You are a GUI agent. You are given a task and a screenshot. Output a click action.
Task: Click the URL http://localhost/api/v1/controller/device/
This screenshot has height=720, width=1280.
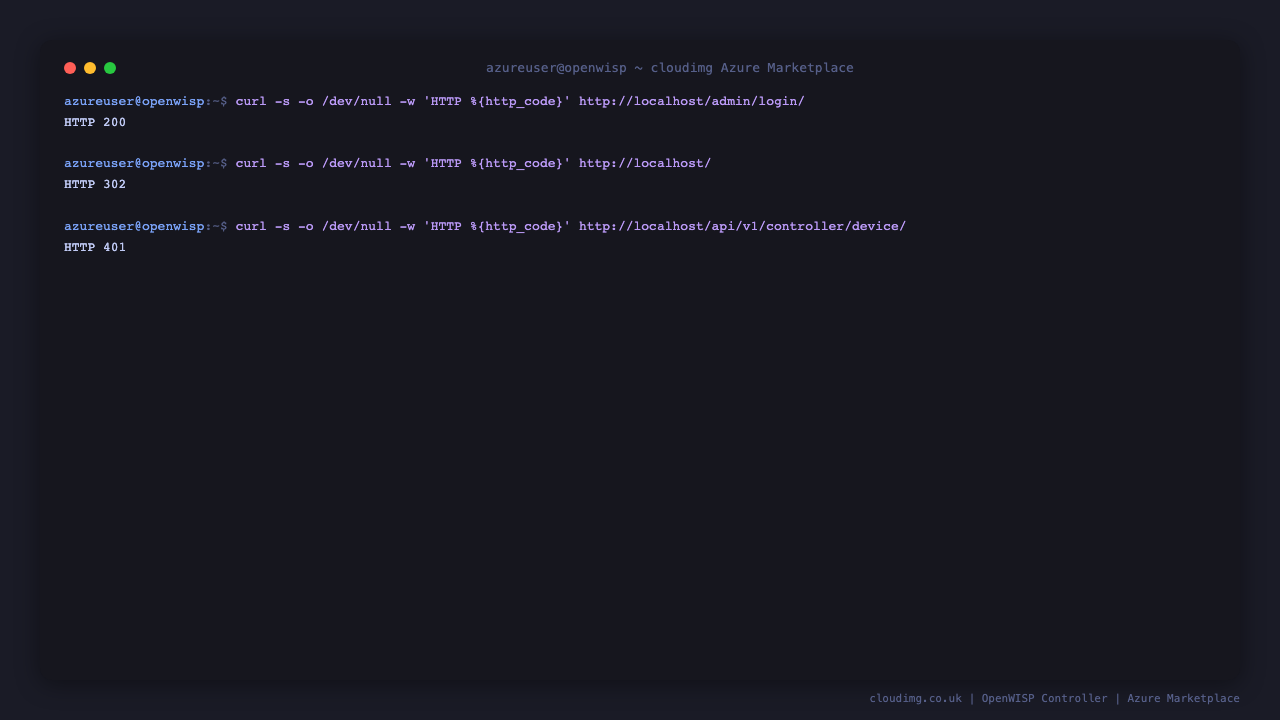click(x=742, y=226)
